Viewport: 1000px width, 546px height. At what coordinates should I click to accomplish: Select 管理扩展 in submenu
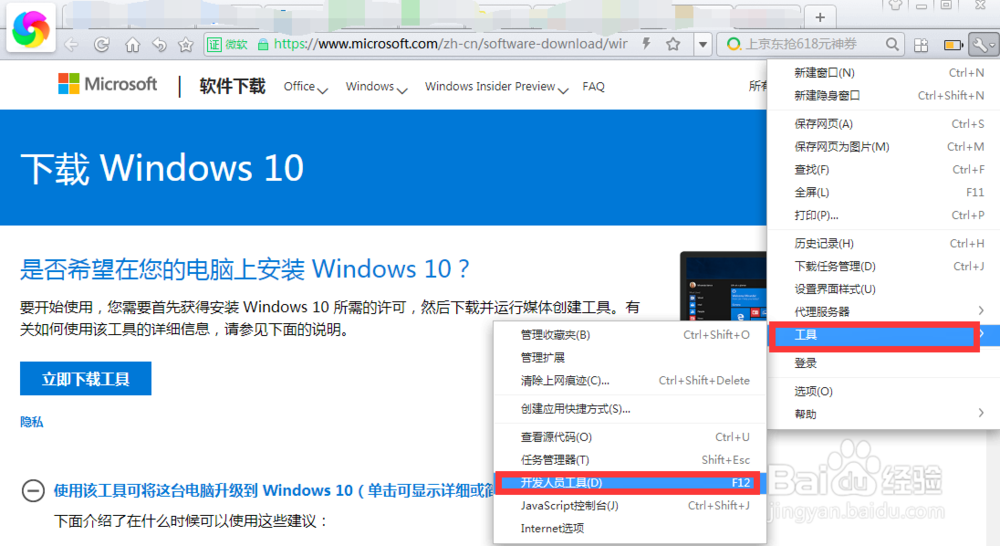tap(630, 358)
